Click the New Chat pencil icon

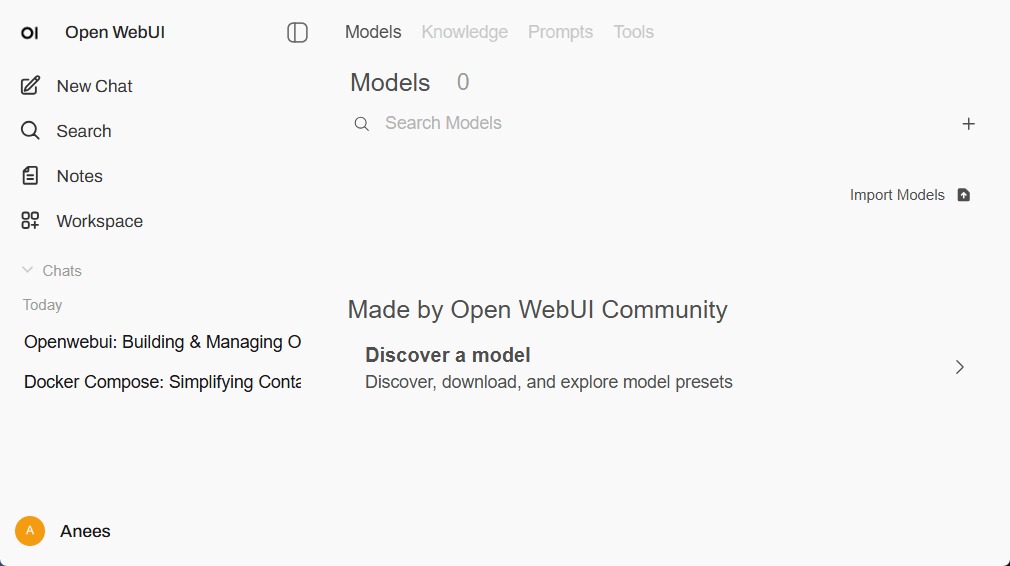pos(31,86)
